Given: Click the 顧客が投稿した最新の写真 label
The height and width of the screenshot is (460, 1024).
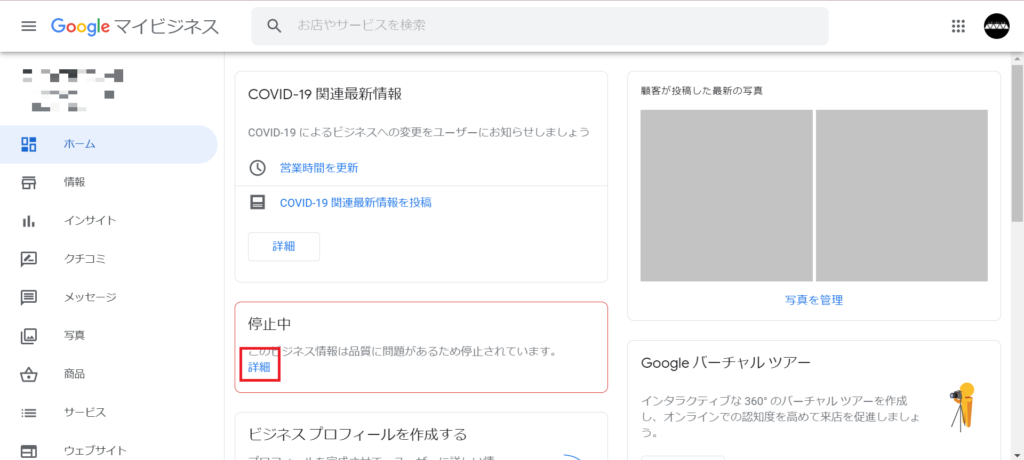Looking at the screenshot, I should pos(701,91).
